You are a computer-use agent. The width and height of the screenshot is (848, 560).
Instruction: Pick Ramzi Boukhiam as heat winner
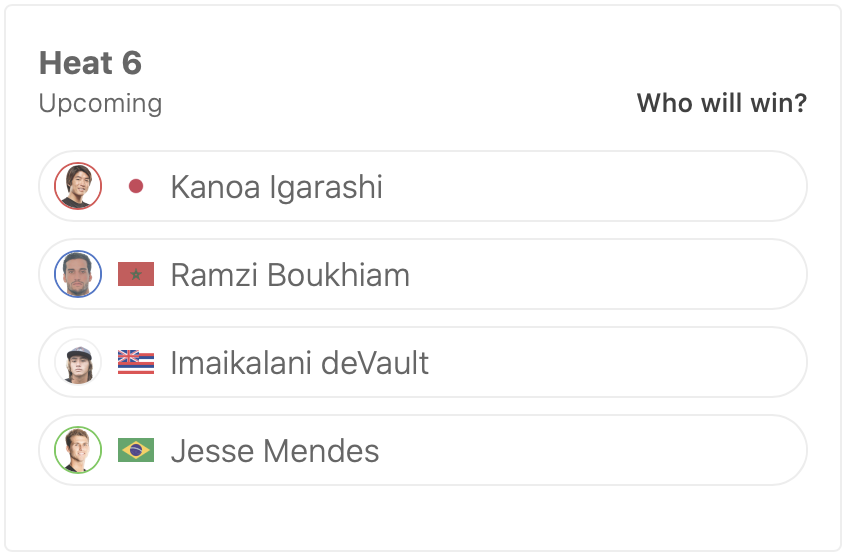[x=600, y=274]
